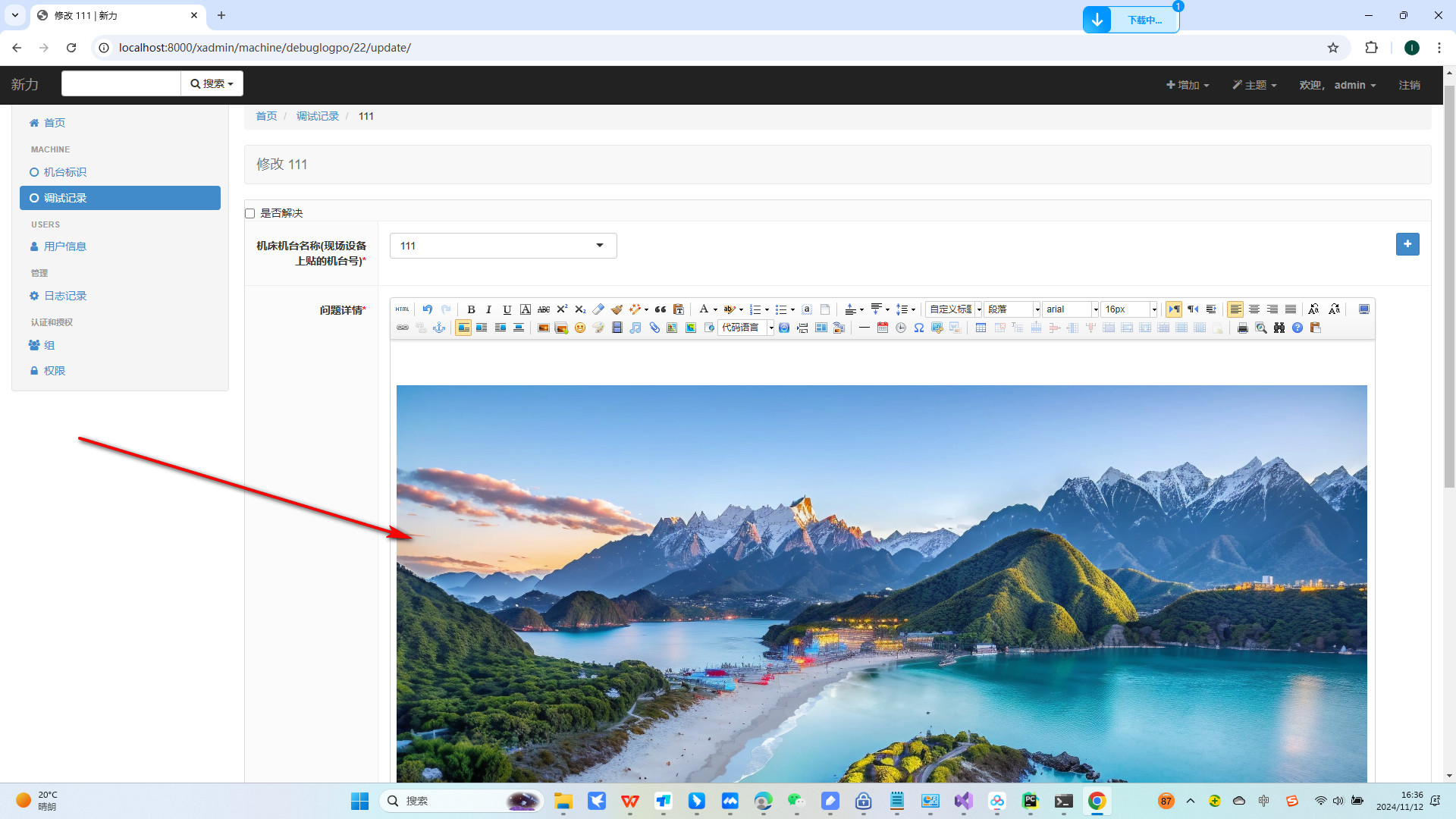The height and width of the screenshot is (819, 1456).
Task: Apply subscript formatting
Action: (x=580, y=309)
